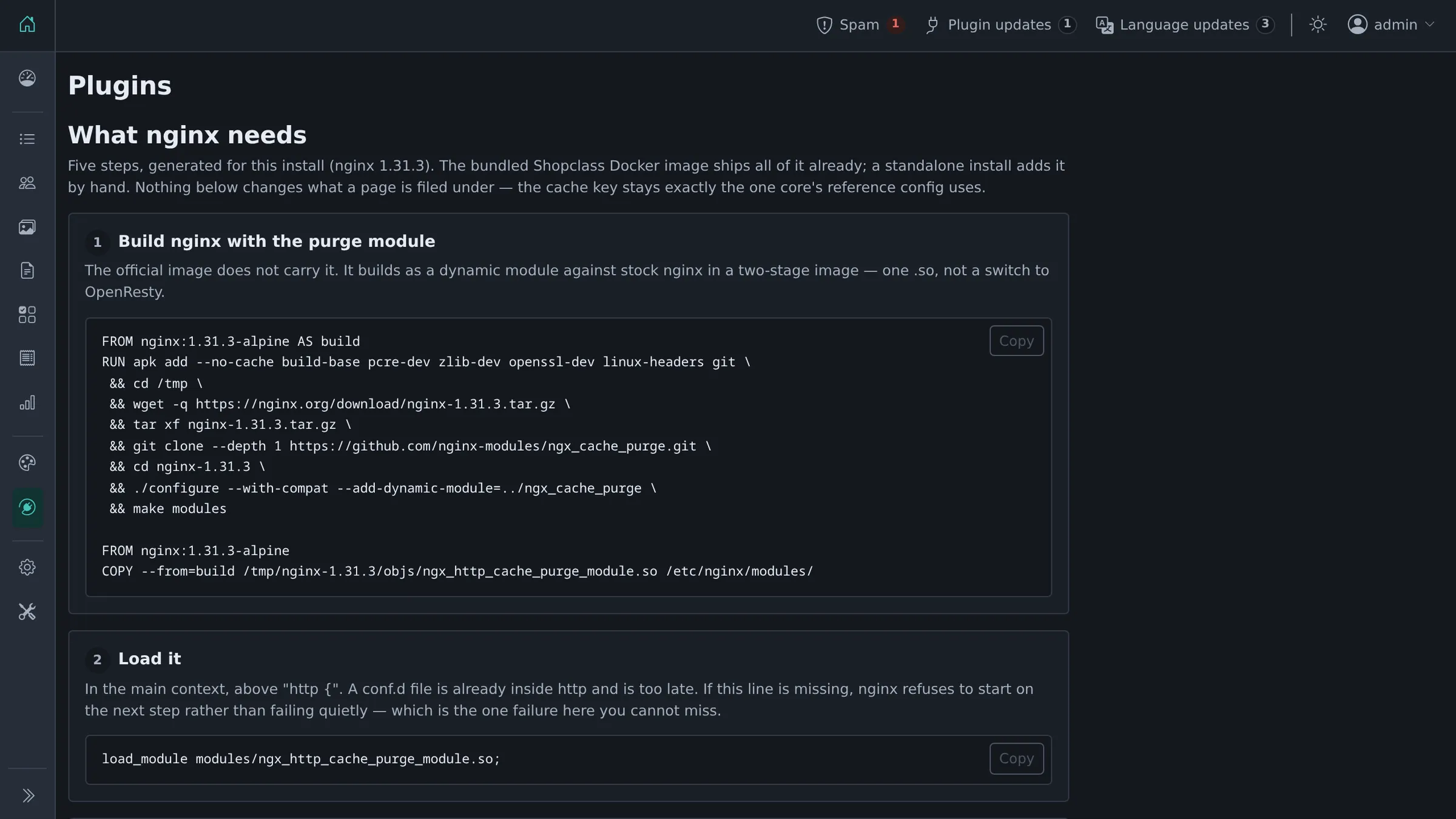Open the dashboard gauge icon
The width and height of the screenshot is (1456, 819).
point(27,78)
